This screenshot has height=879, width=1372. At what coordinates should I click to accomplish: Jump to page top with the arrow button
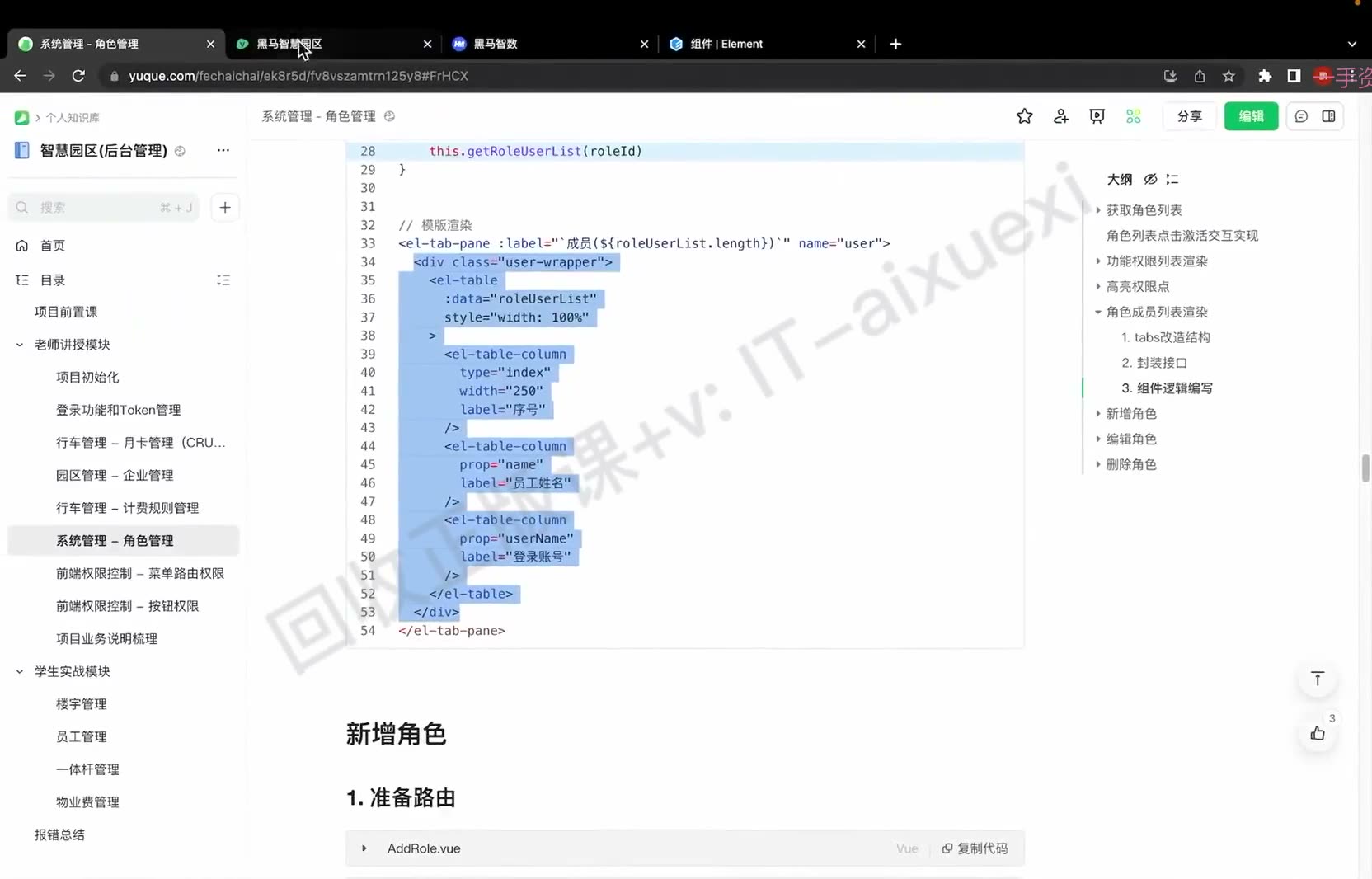point(1318,679)
